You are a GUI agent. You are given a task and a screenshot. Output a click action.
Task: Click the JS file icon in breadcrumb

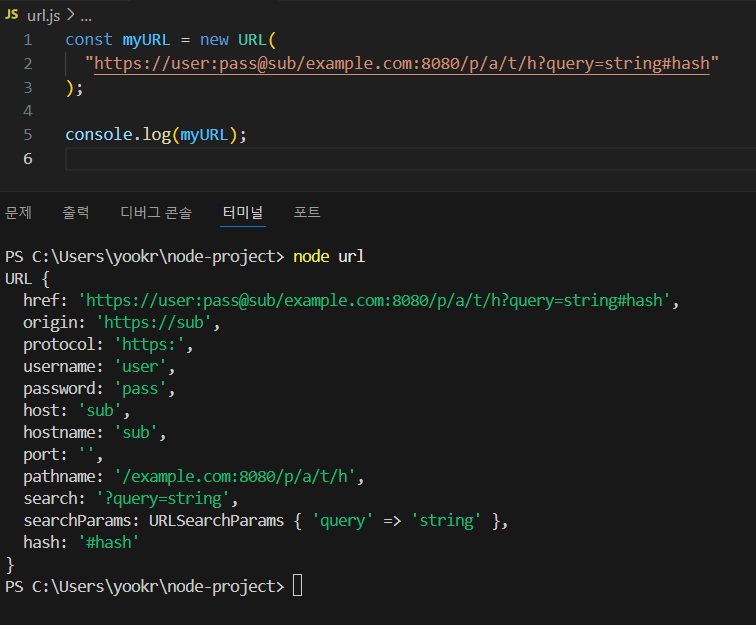coord(12,15)
